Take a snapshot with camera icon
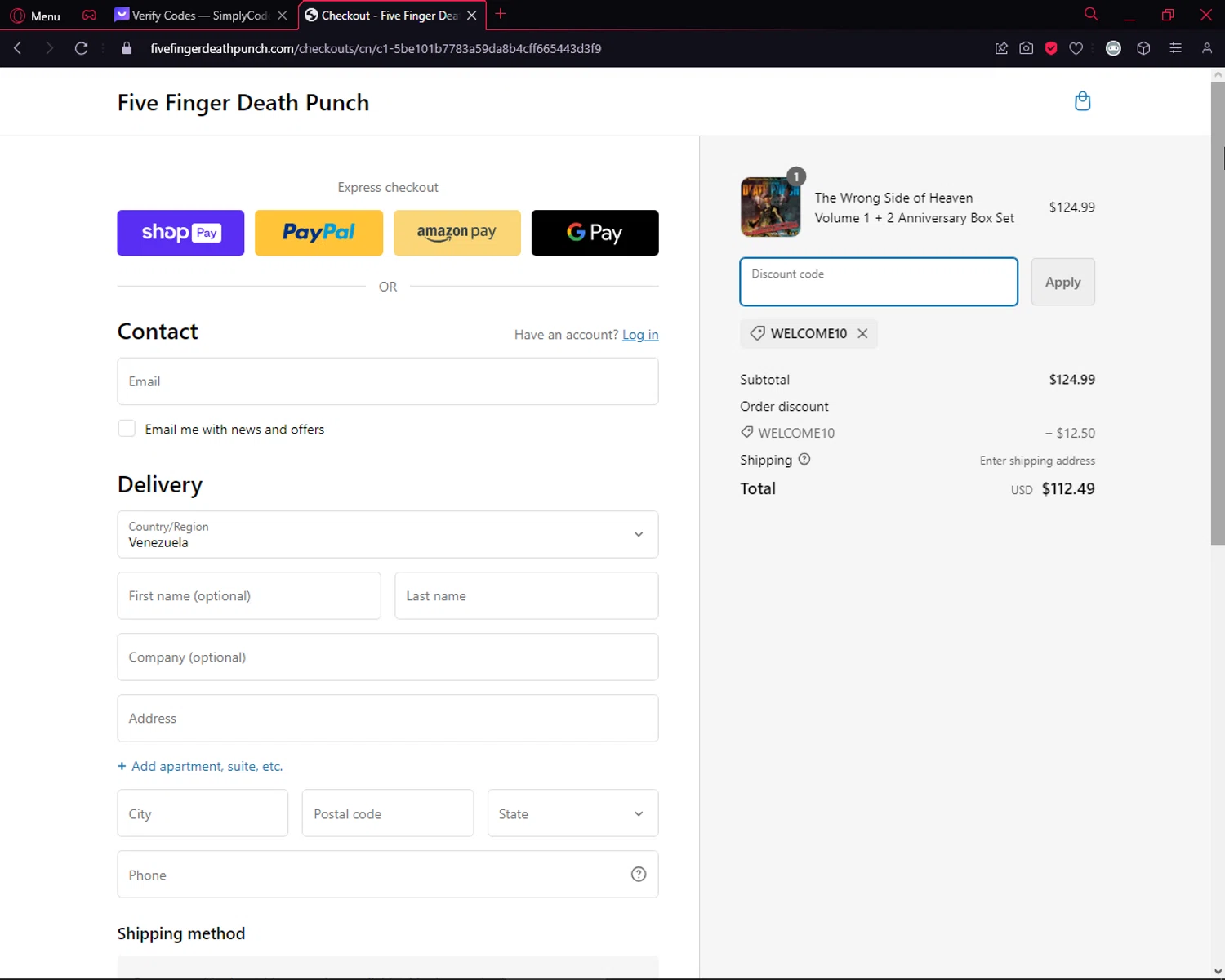The width and height of the screenshot is (1225, 980). (x=1027, y=48)
